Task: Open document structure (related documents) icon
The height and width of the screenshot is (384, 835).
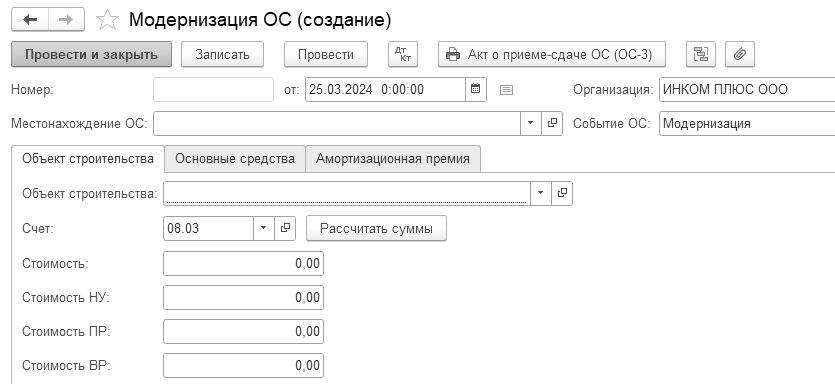Action: [x=701, y=54]
